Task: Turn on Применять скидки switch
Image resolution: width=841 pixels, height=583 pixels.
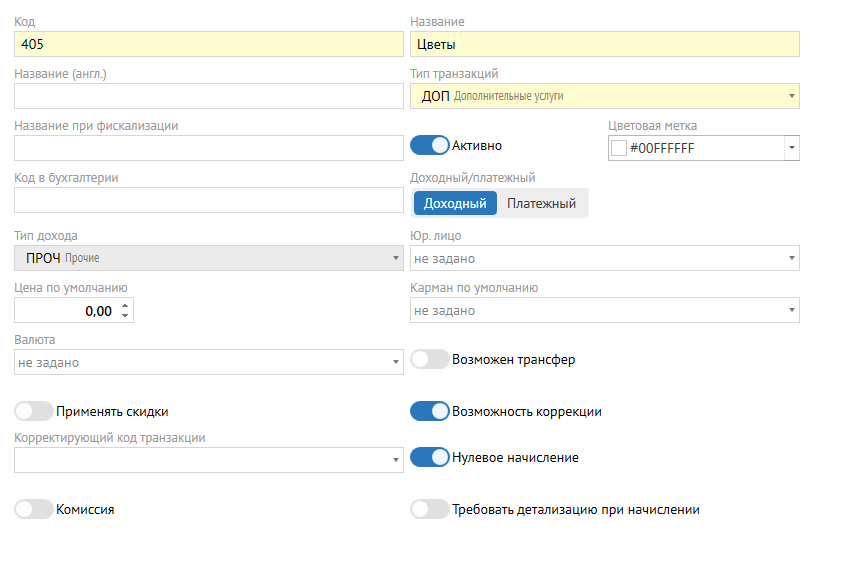Action: tap(34, 411)
